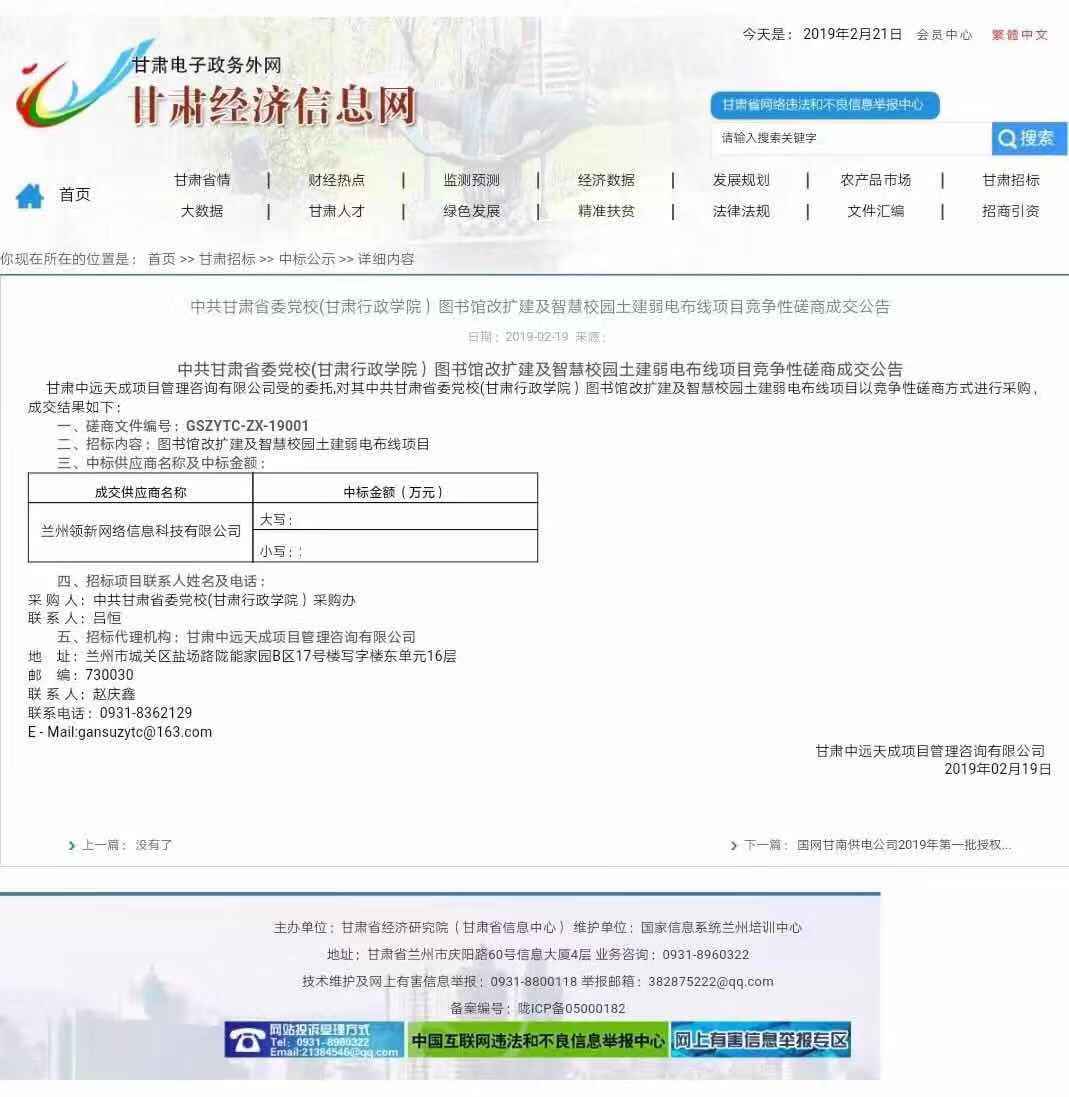Open 招商引资 navigation item
Viewport: 1069px width, 1097px height.
tap(1010, 211)
